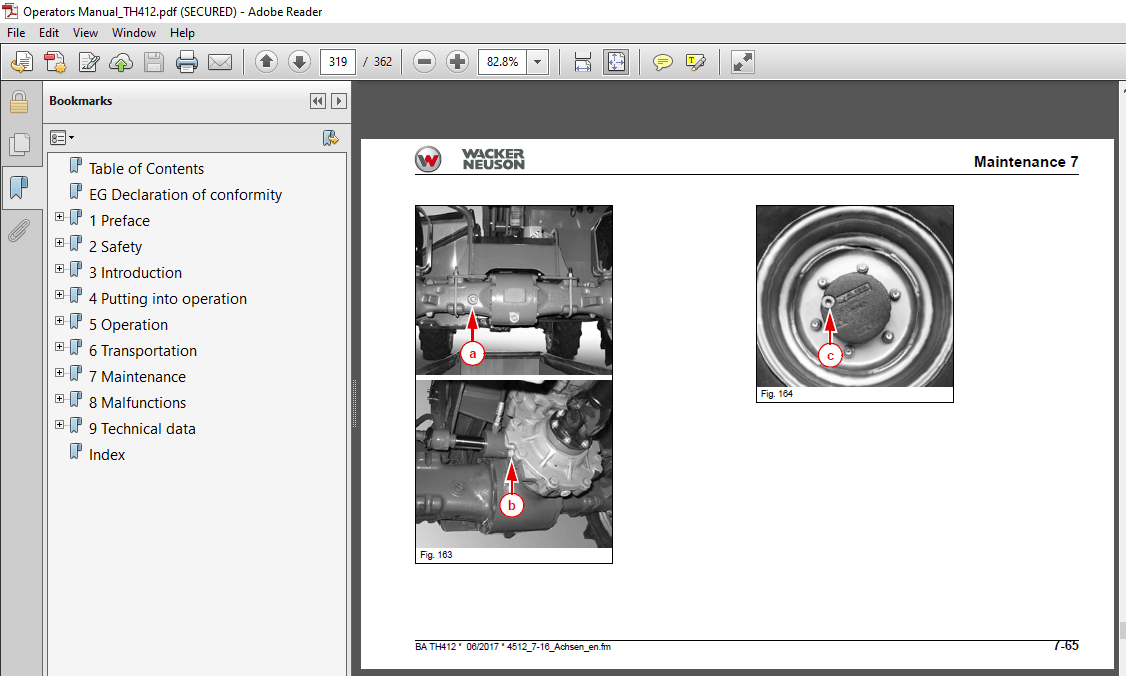The image size is (1126, 676).
Task: Email the document using the envelope icon
Action: (220, 62)
